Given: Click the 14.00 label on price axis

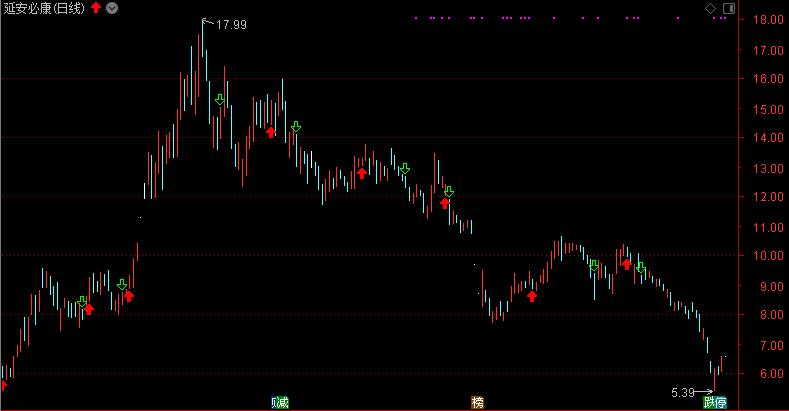Looking at the screenshot, I should (767, 138).
